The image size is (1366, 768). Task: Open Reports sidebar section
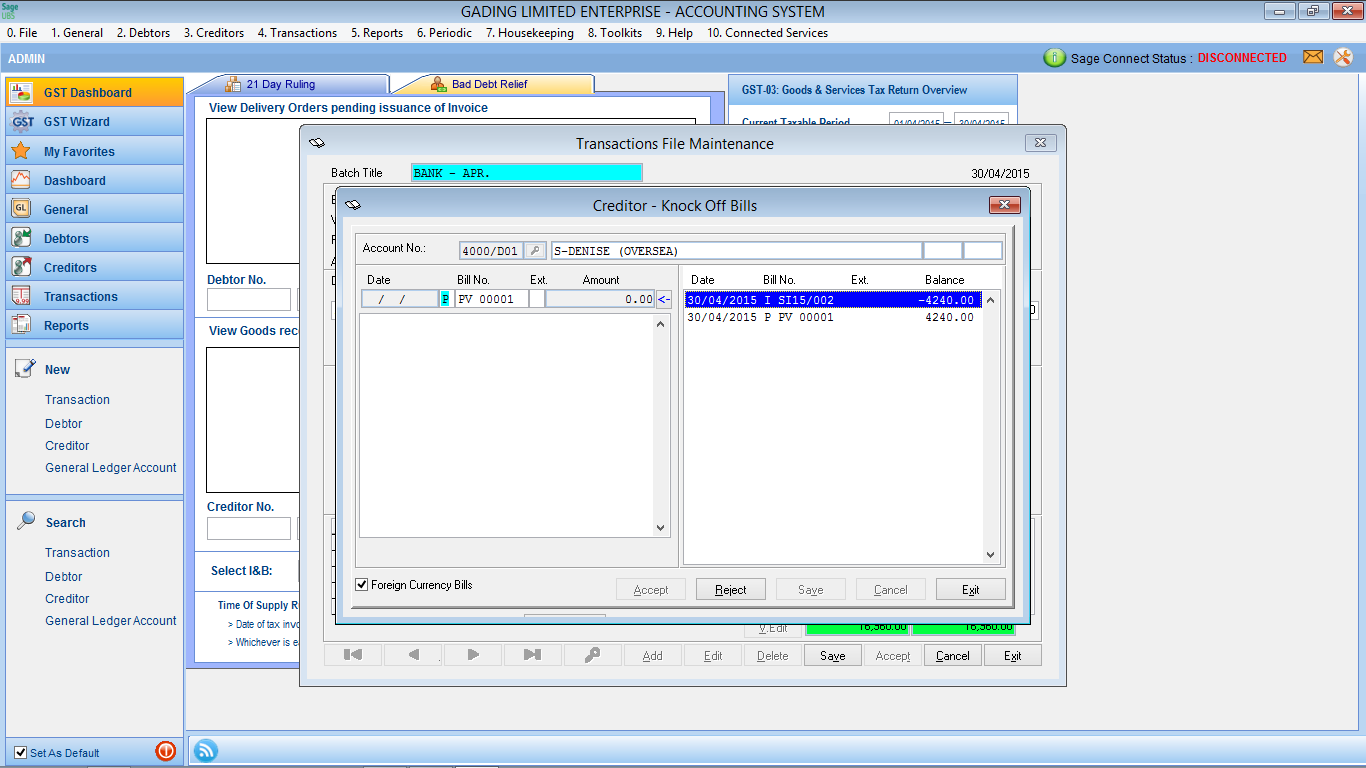coord(95,325)
